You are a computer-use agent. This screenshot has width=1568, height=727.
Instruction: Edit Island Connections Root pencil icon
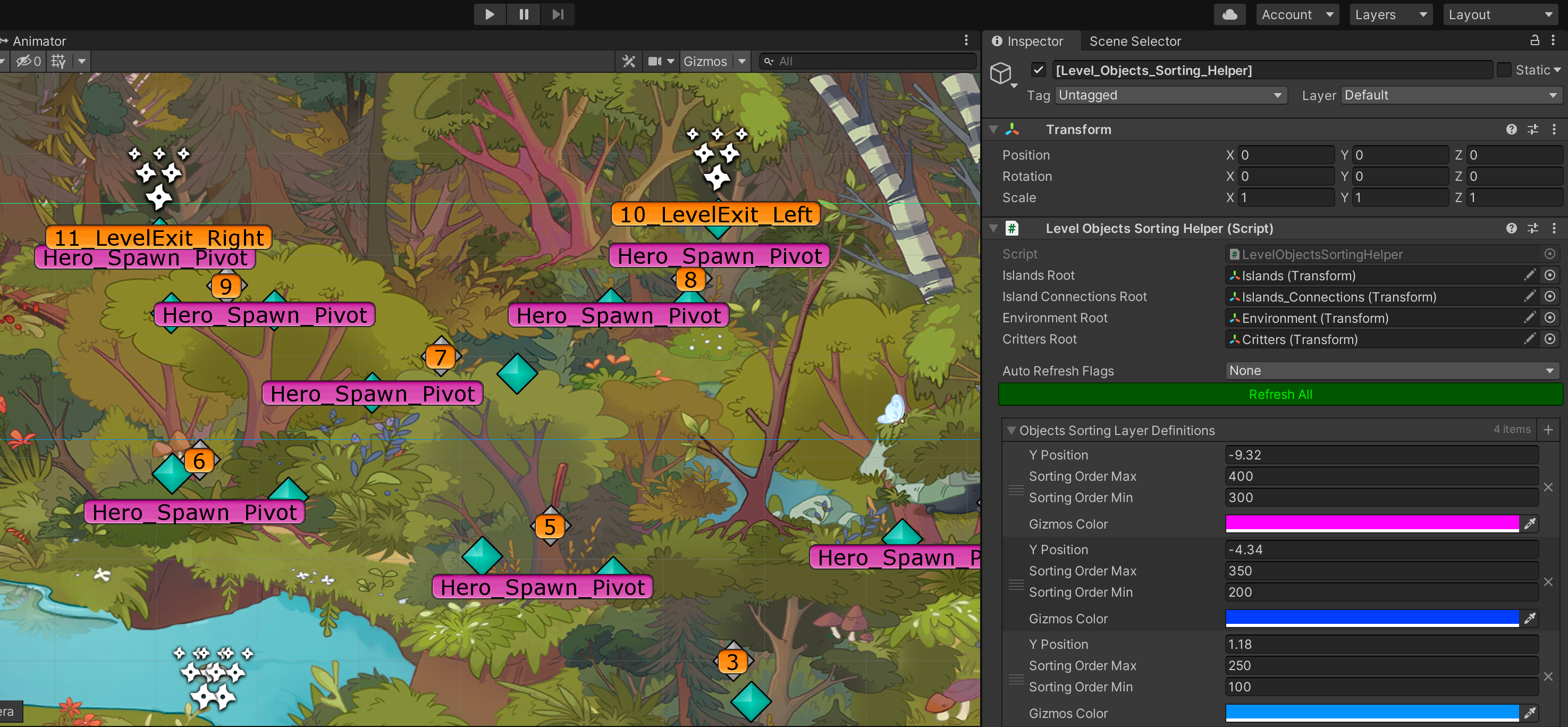1530,297
